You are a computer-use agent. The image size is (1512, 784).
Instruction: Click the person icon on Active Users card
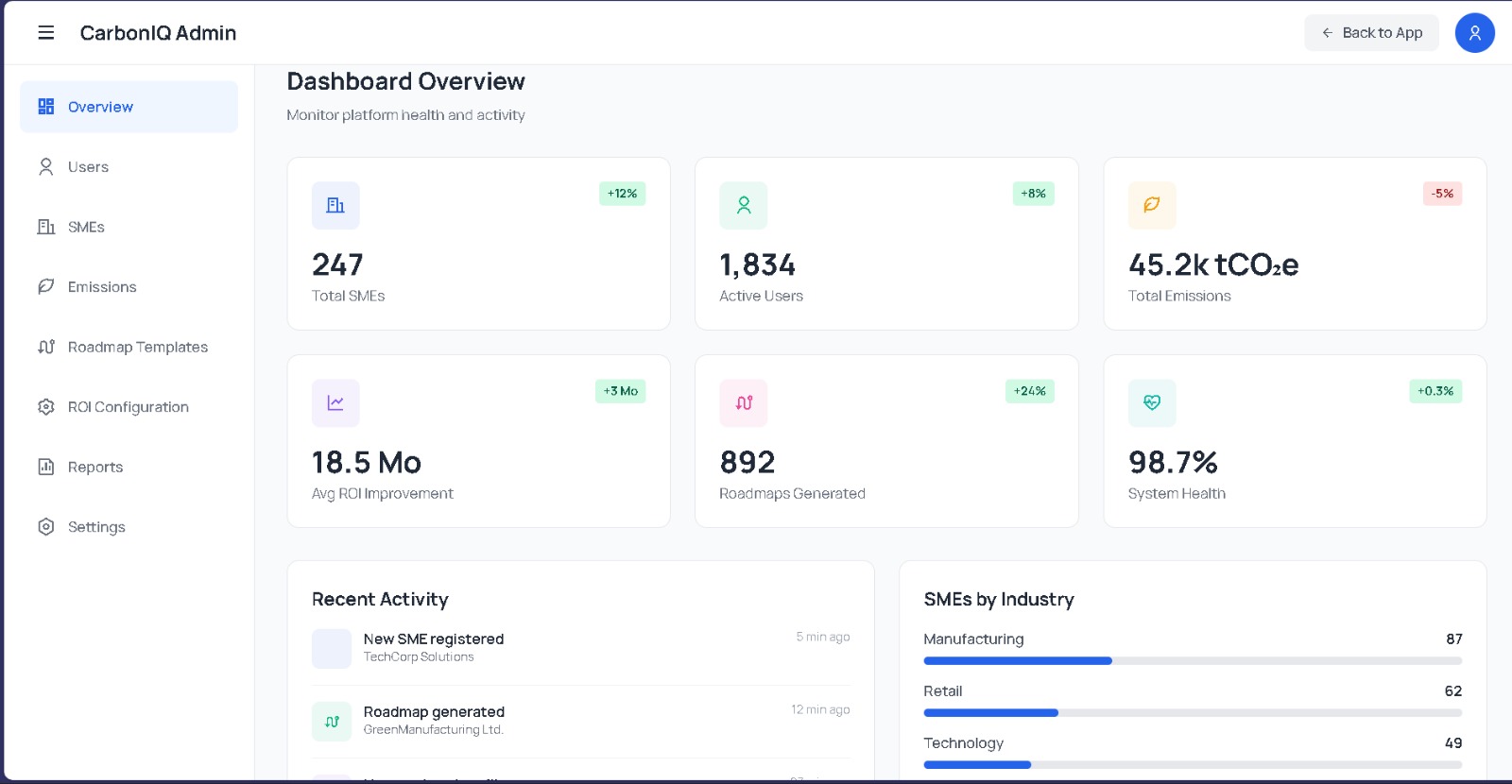(744, 205)
